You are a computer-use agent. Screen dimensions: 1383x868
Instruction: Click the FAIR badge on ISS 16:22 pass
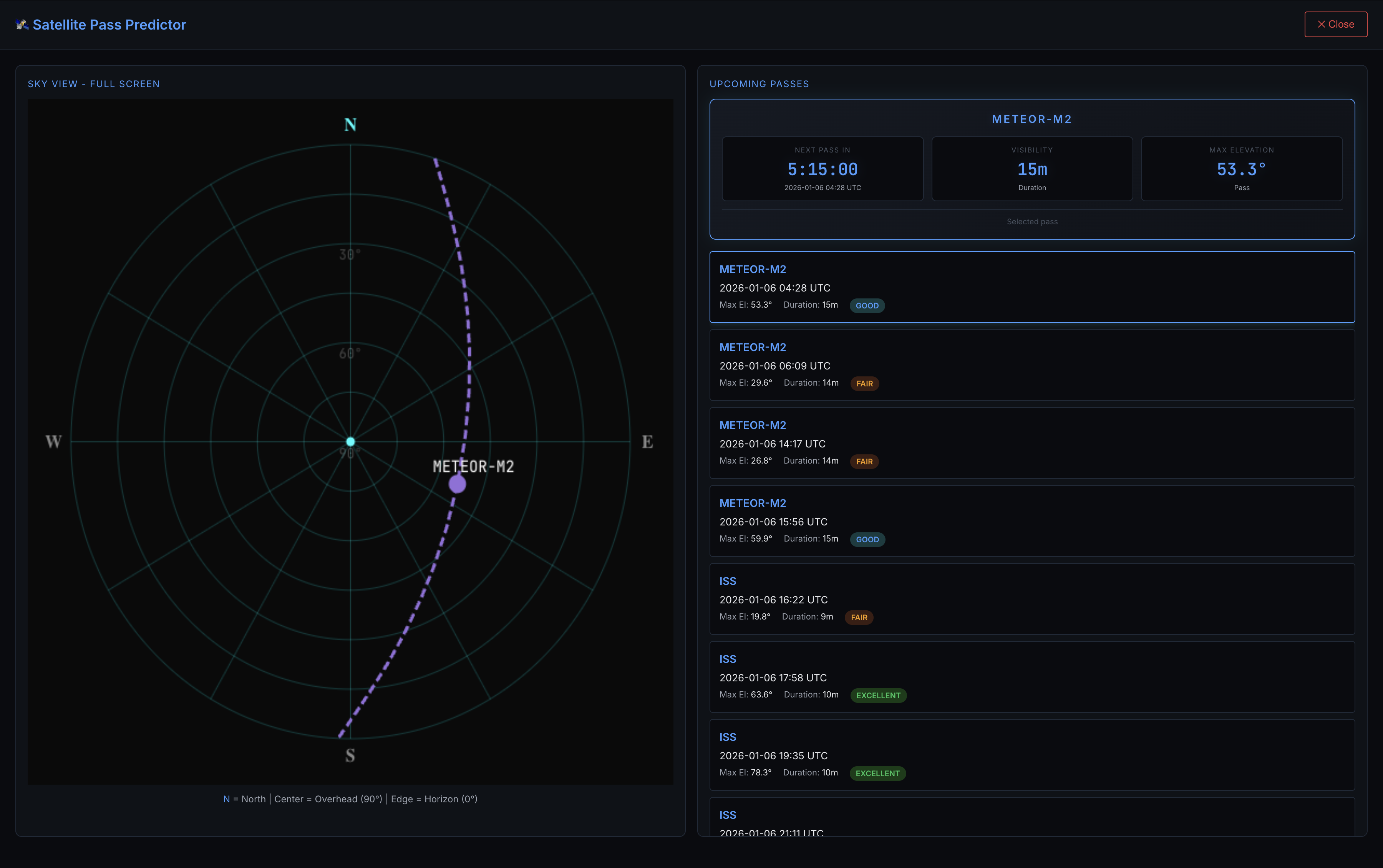click(x=859, y=618)
